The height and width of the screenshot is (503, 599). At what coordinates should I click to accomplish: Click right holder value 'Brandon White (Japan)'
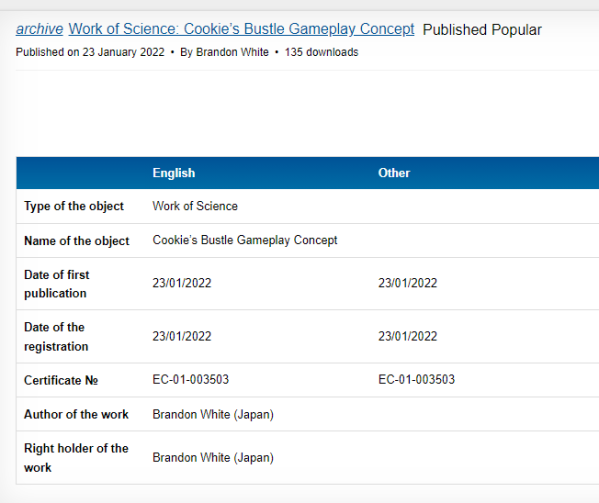(x=213, y=458)
